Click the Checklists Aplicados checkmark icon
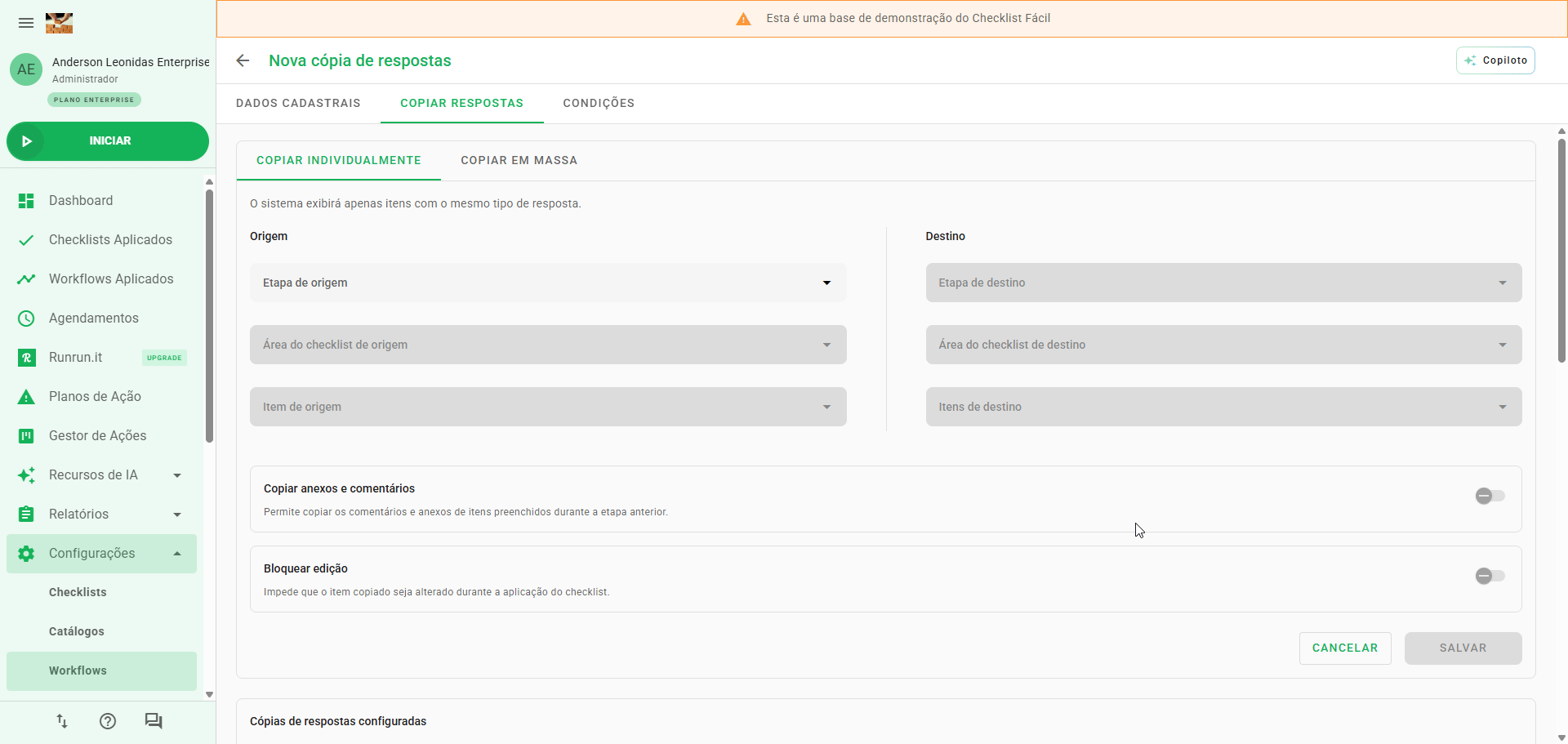Screen dimensions: 1568x744 (26, 240)
